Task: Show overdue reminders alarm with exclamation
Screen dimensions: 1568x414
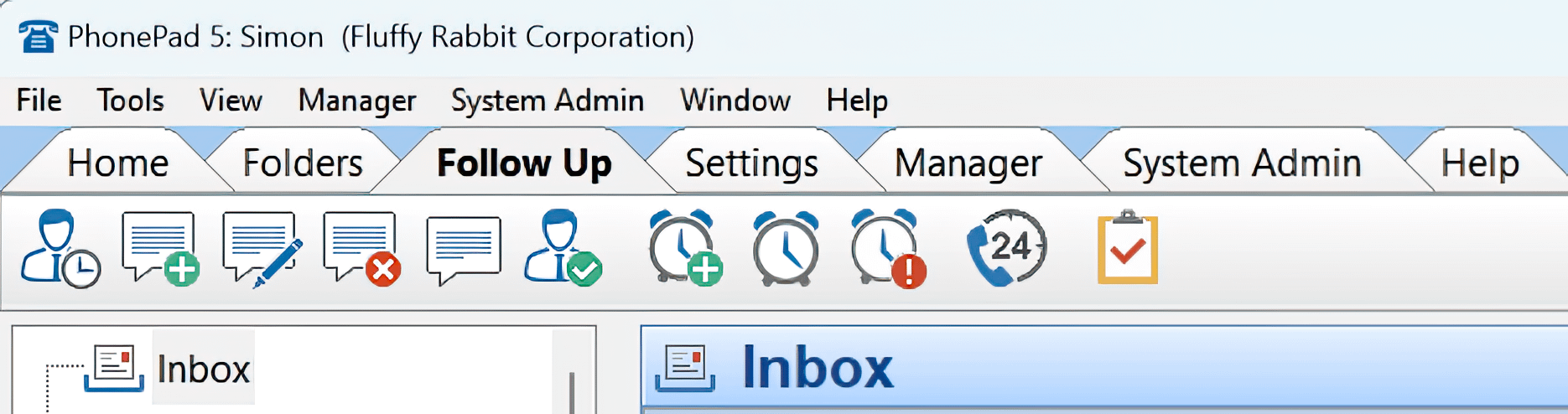Action: 889,248
